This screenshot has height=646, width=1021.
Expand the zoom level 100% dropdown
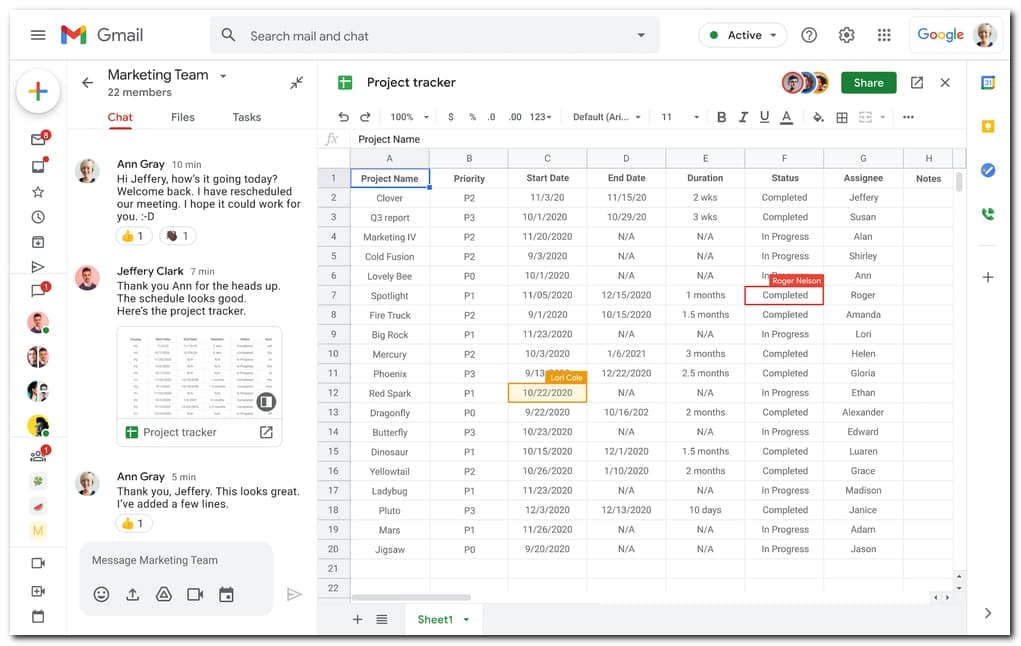point(408,117)
